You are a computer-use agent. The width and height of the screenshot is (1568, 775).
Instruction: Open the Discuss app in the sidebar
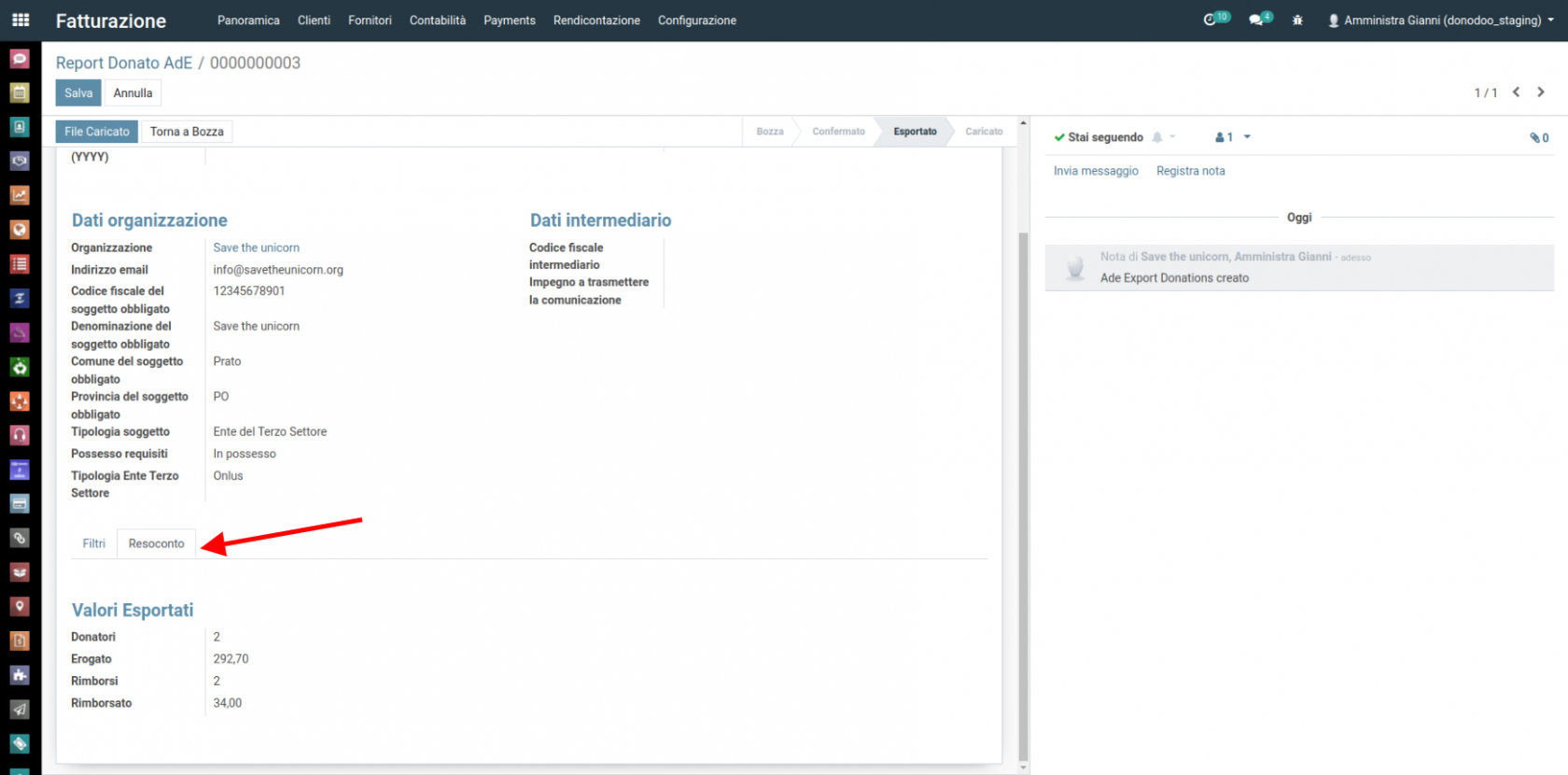pyautogui.click(x=20, y=59)
